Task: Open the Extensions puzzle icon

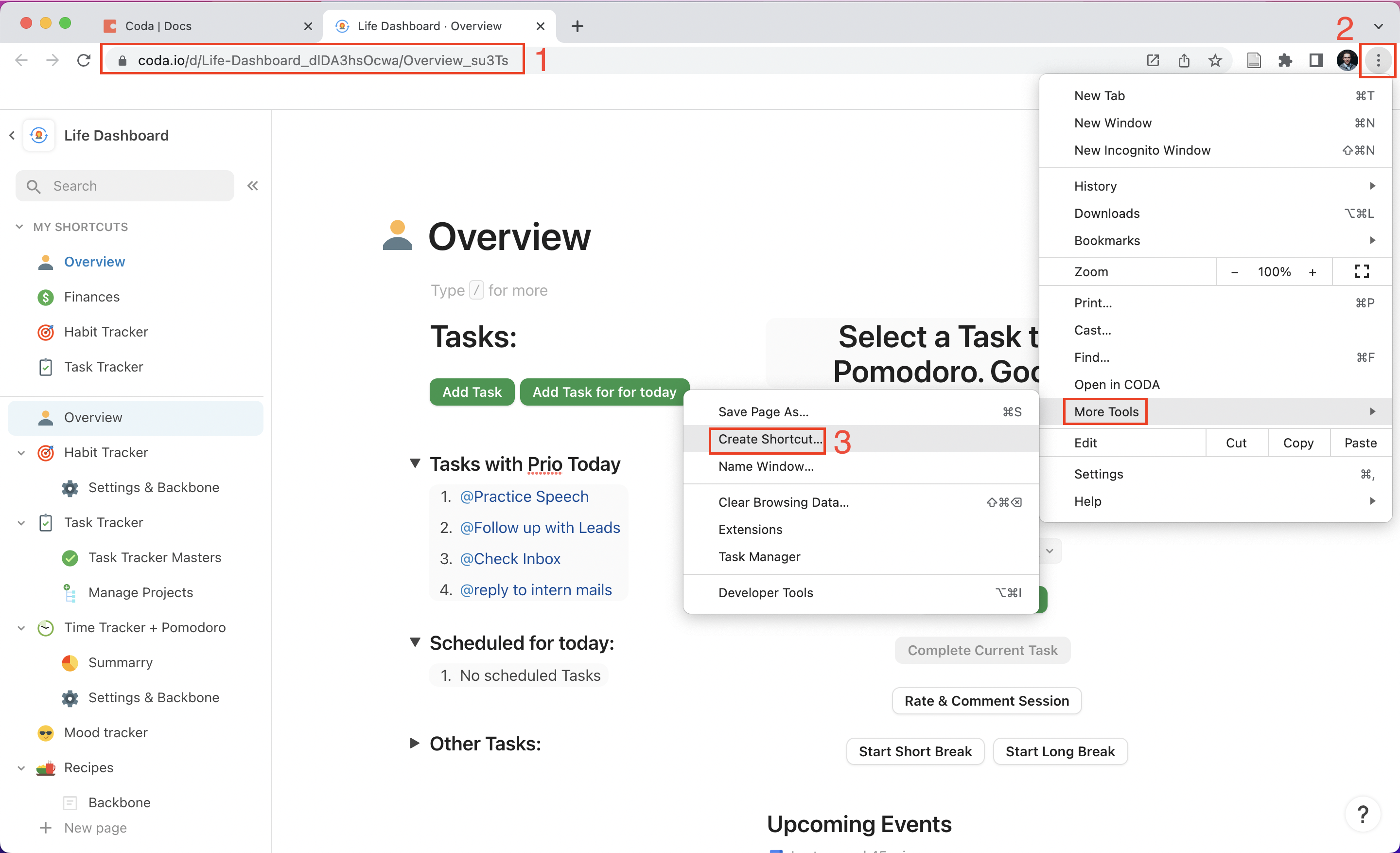Action: pos(1285,60)
